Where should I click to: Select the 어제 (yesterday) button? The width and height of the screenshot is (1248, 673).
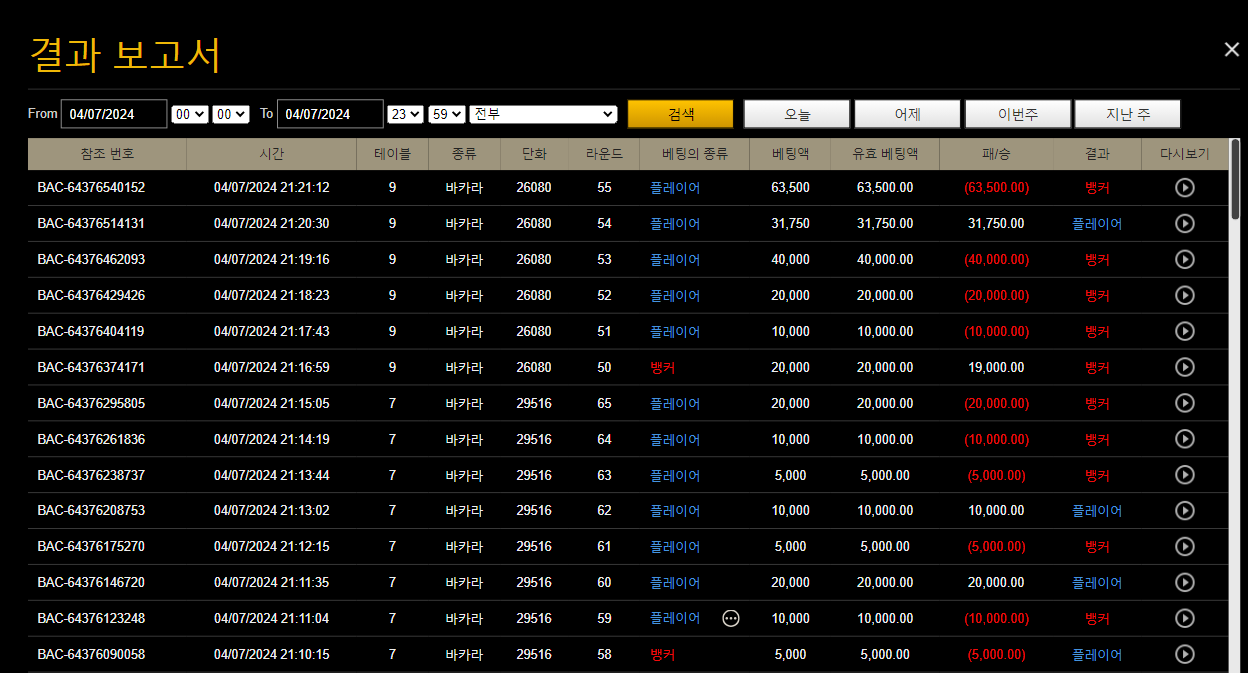pyautogui.click(x=907, y=114)
